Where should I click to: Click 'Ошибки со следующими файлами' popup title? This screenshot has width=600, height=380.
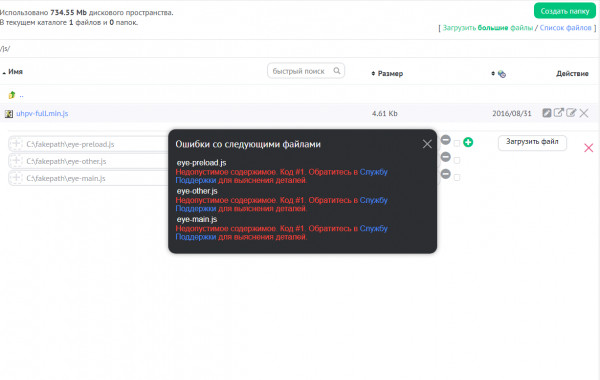click(x=248, y=144)
